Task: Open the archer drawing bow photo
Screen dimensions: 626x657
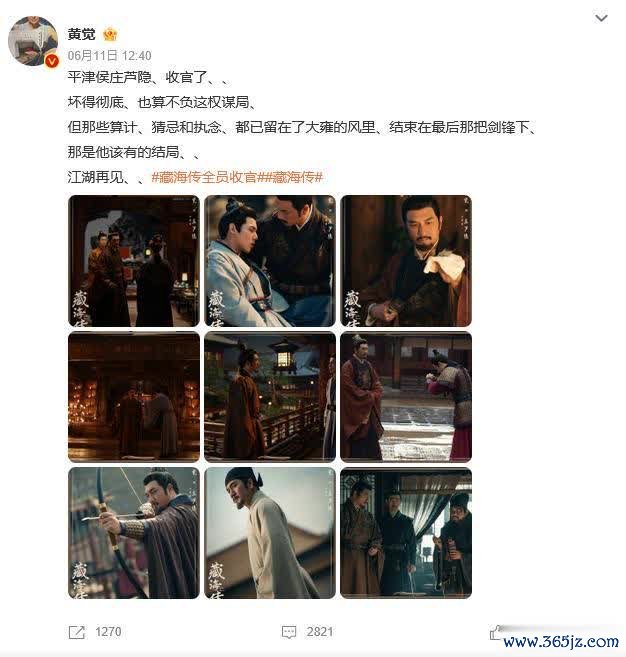Action: click(x=134, y=533)
